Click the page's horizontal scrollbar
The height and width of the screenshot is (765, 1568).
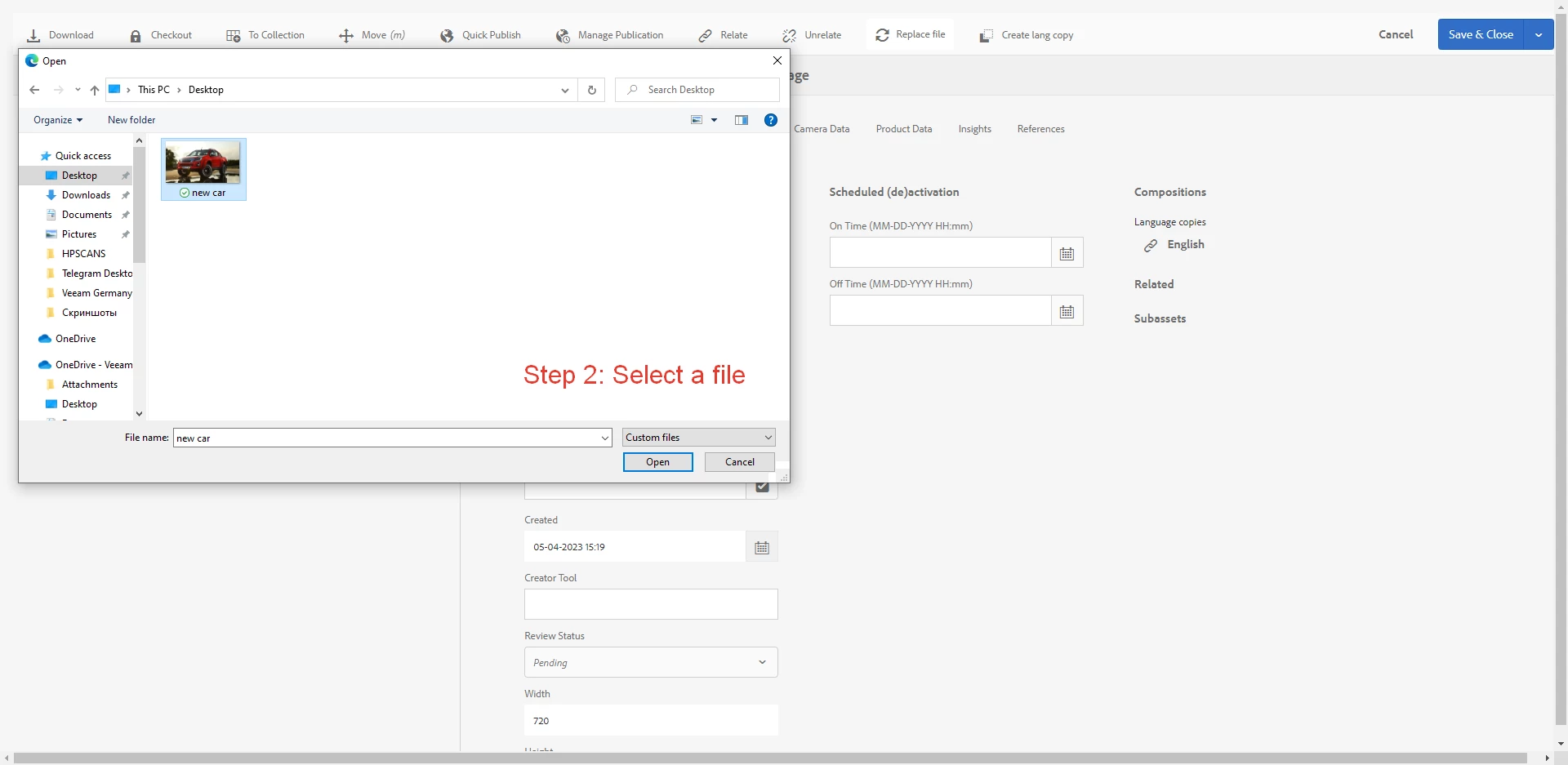coord(770,758)
